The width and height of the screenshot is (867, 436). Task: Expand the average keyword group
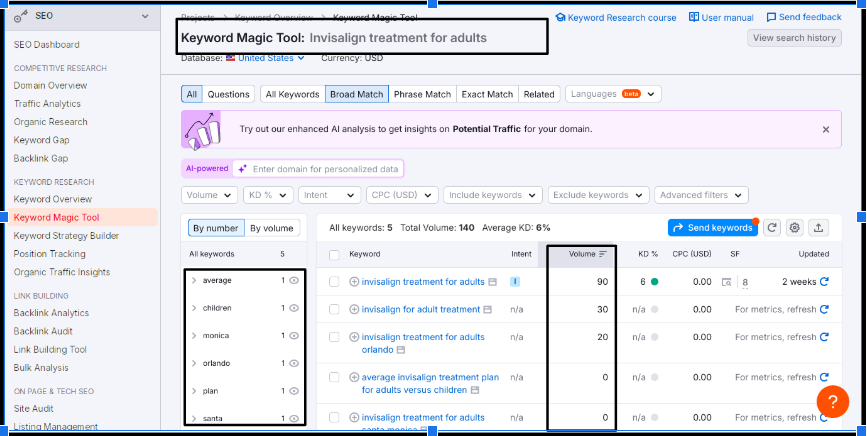(x=194, y=281)
